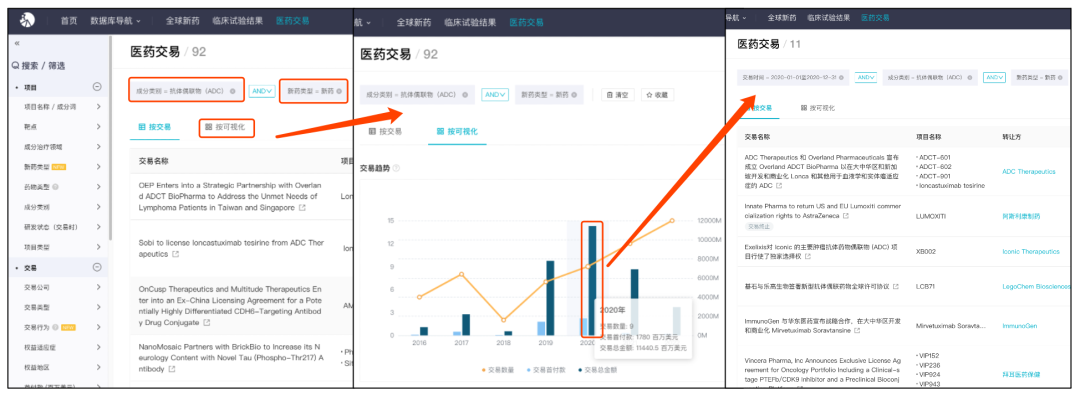Open external link icon after Exelixis deal
This screenshot has height=396, width=1080.
(x=809, y=256)
